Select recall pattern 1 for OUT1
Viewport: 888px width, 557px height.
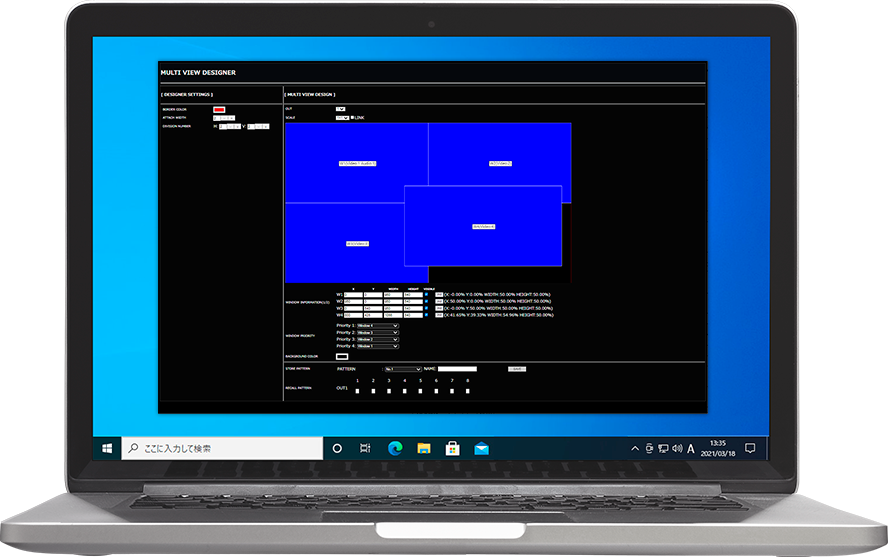[358, 391]
